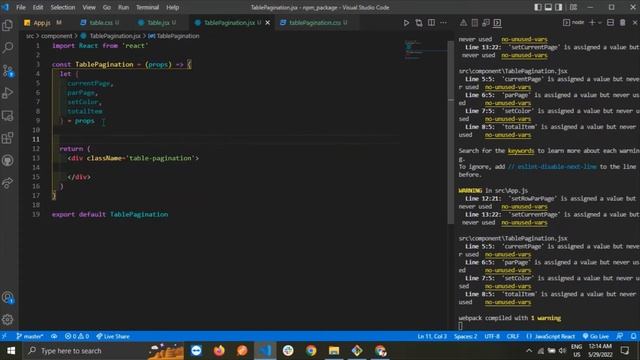
Task: Open the Accounts menu icon
Action: (x=8, y=298)
